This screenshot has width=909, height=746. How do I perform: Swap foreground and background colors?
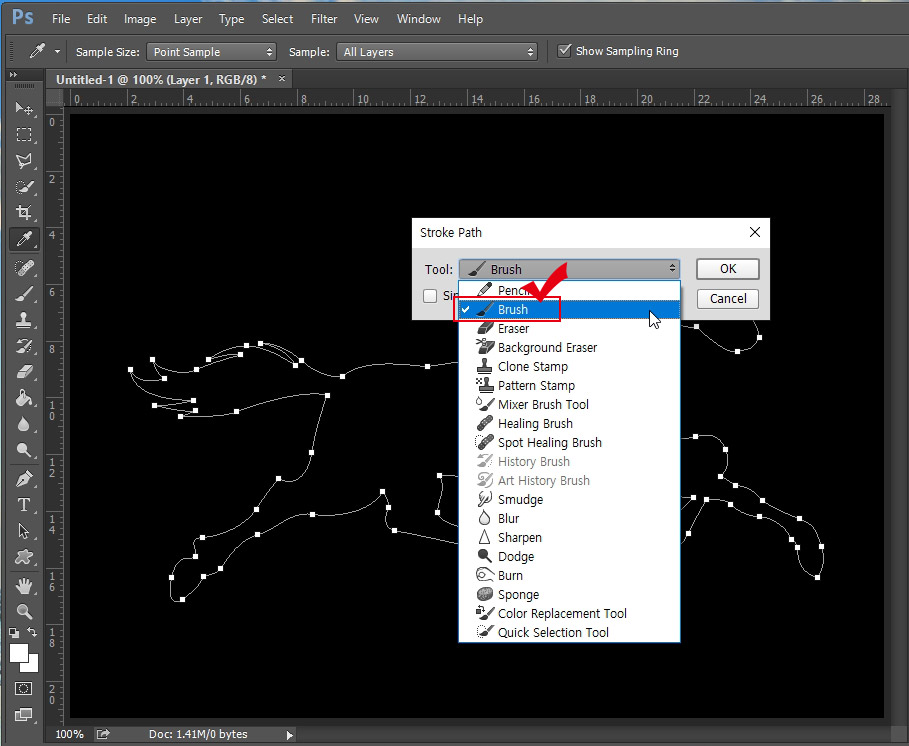[x=32, y=632]
